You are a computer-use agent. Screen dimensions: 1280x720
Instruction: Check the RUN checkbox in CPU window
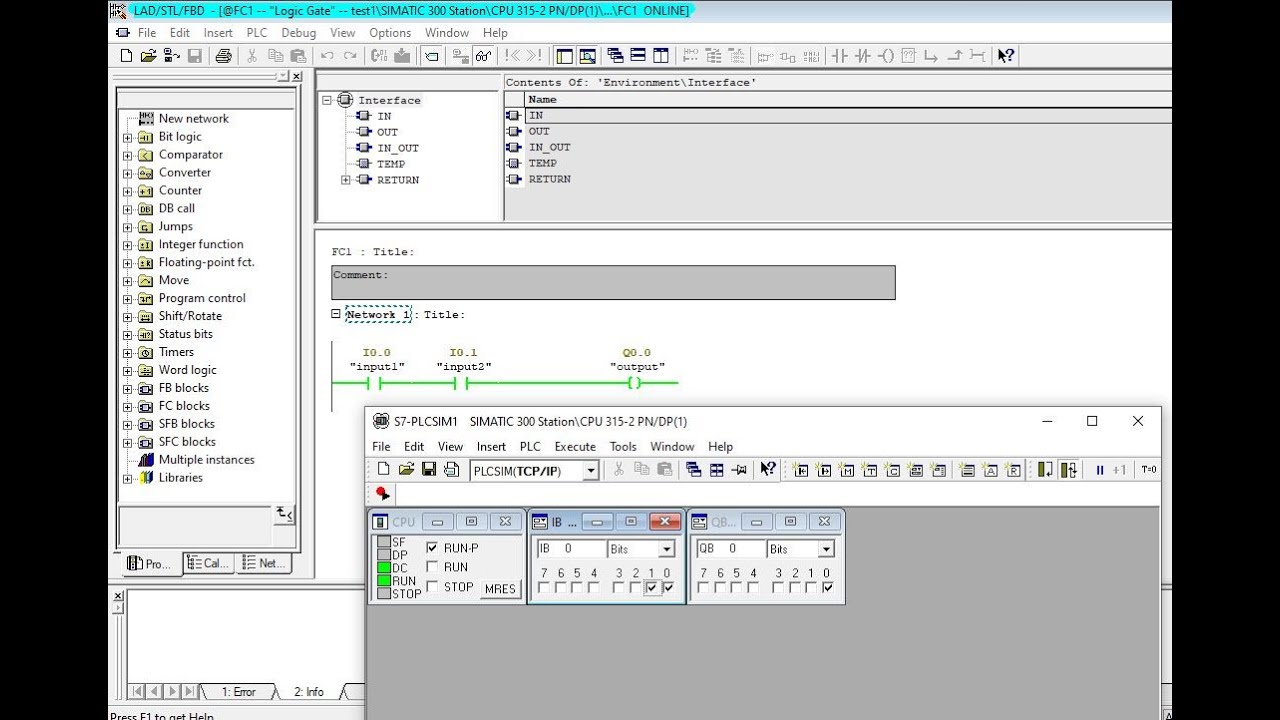pos(432,567)
